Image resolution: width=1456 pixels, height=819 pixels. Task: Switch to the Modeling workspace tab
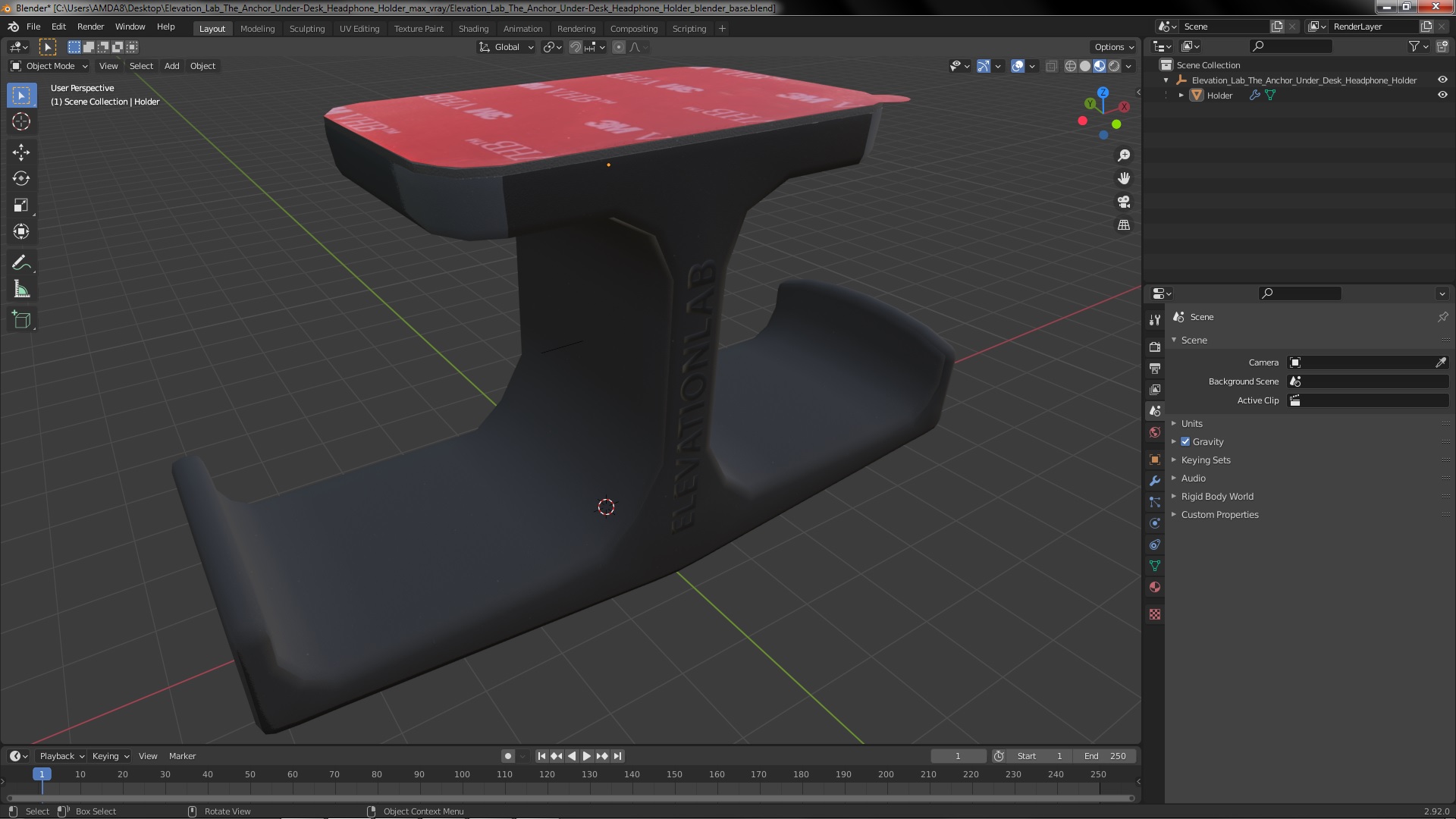pos(257,29)
